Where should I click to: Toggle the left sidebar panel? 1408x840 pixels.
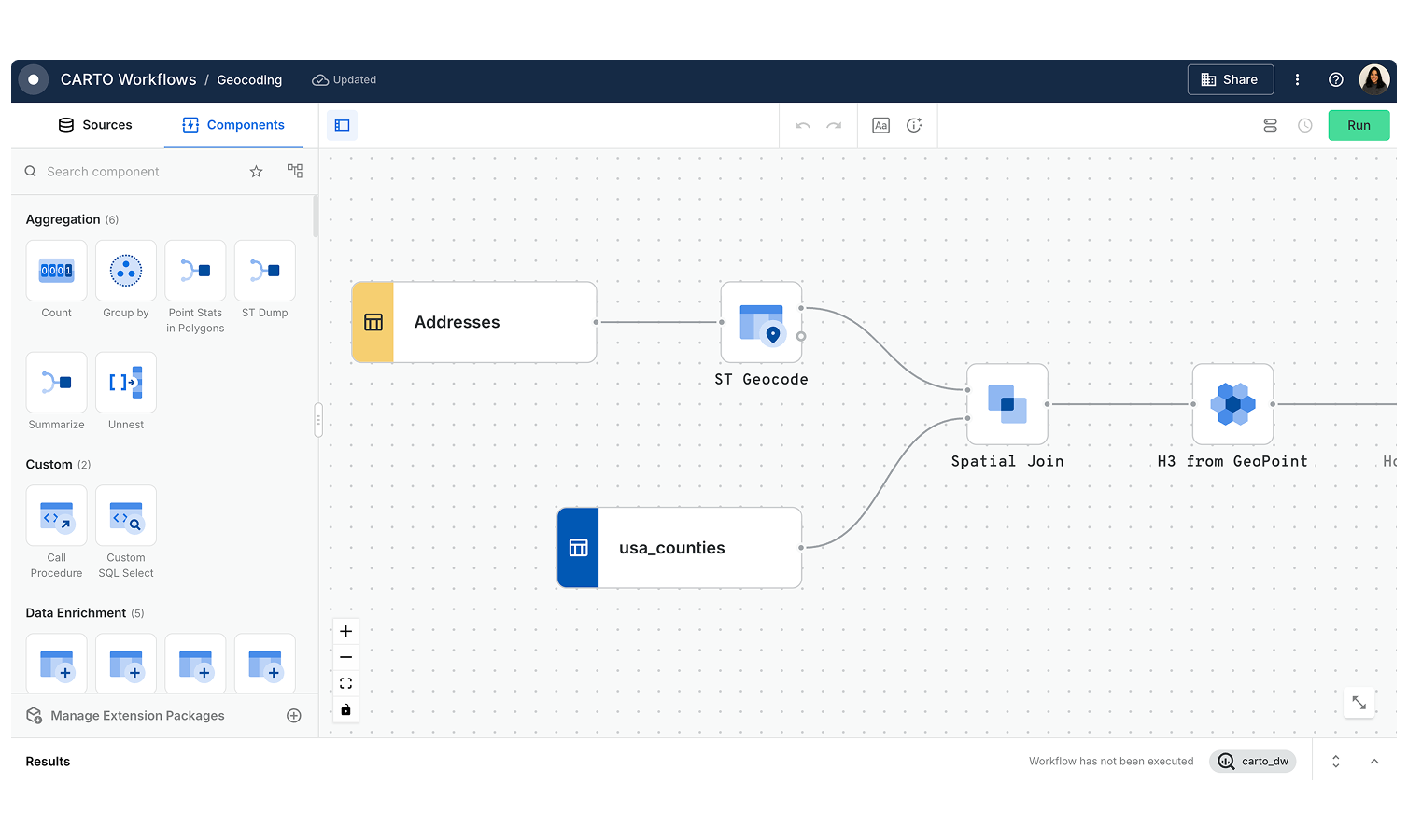tap(342, 125)
